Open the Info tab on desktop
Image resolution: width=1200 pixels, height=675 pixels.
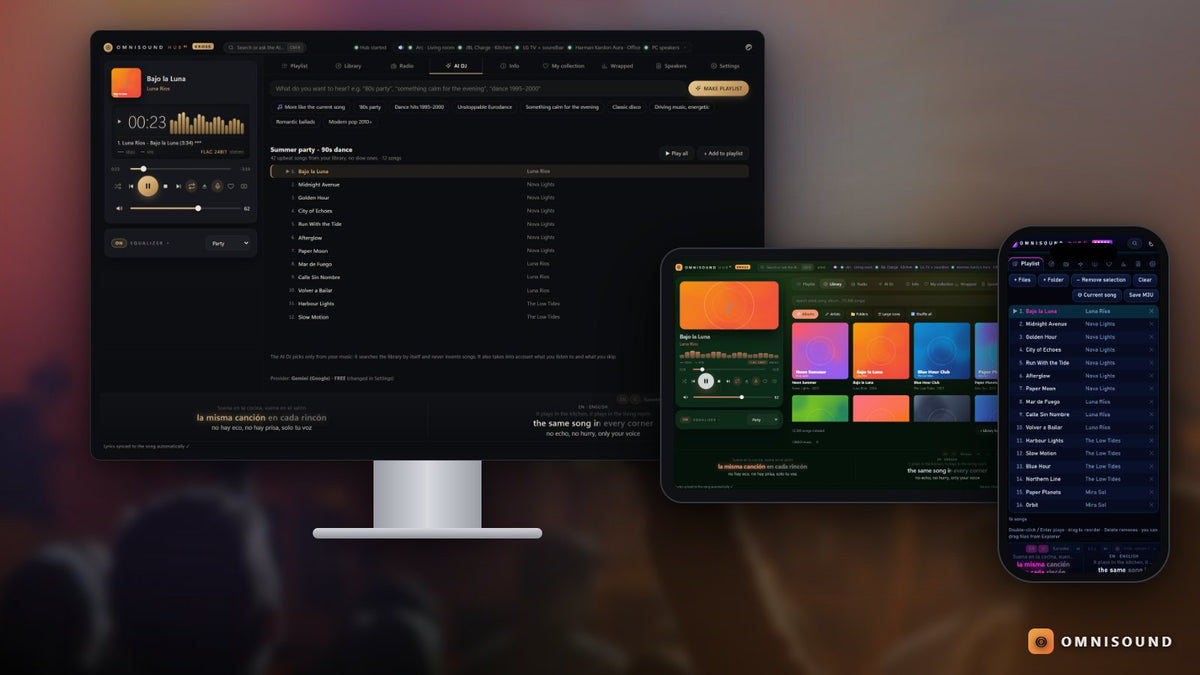pyautogui.click(x=509, y=66)
